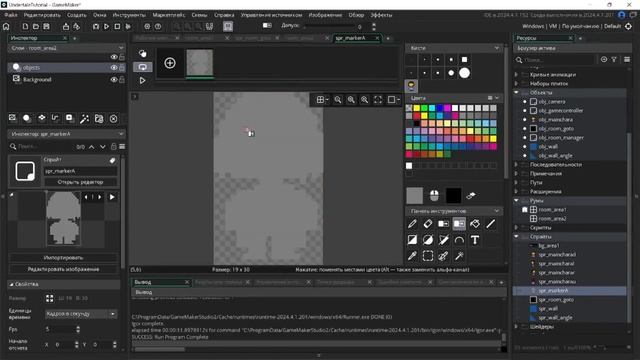The width and height of the screenshot is (640, 360).
Task: Open project via folder icon
Action: tap(36, 27)
